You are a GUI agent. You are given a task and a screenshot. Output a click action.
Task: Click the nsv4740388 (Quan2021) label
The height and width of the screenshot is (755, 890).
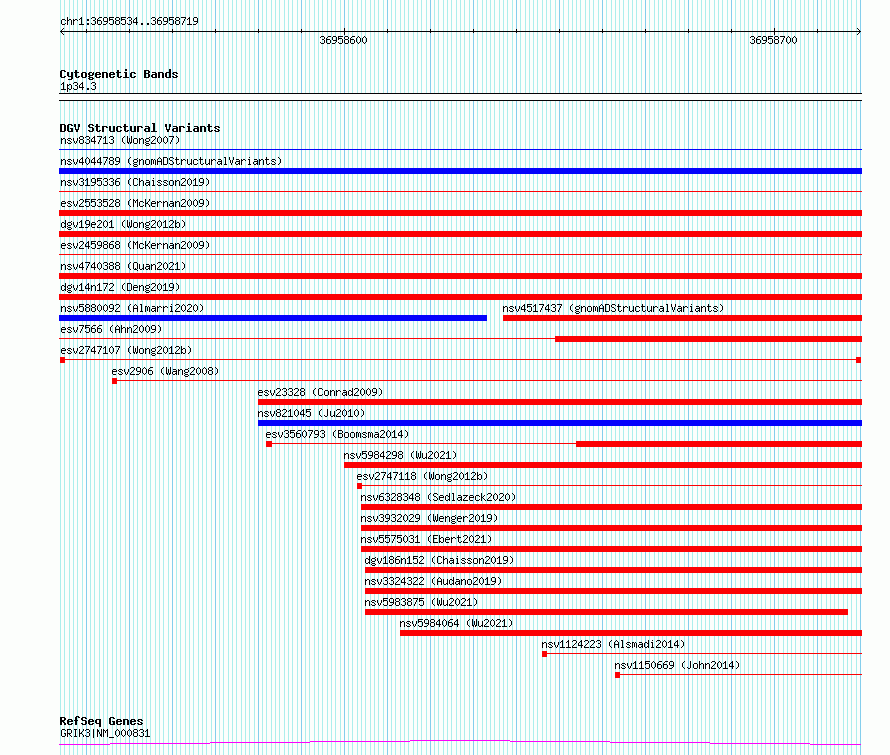pyautogui.click(x=123, y=266)
